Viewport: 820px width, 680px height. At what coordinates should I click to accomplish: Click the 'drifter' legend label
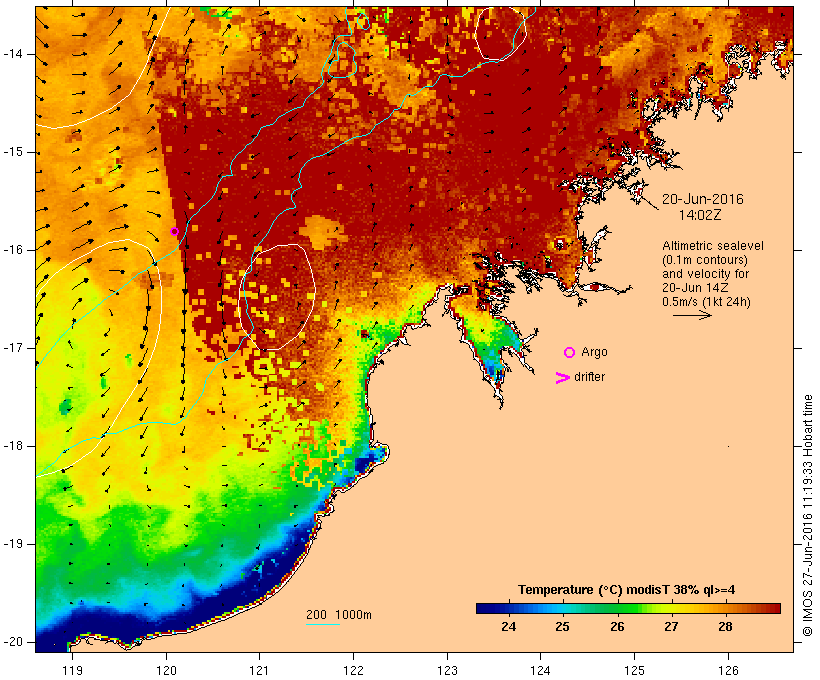589,377
